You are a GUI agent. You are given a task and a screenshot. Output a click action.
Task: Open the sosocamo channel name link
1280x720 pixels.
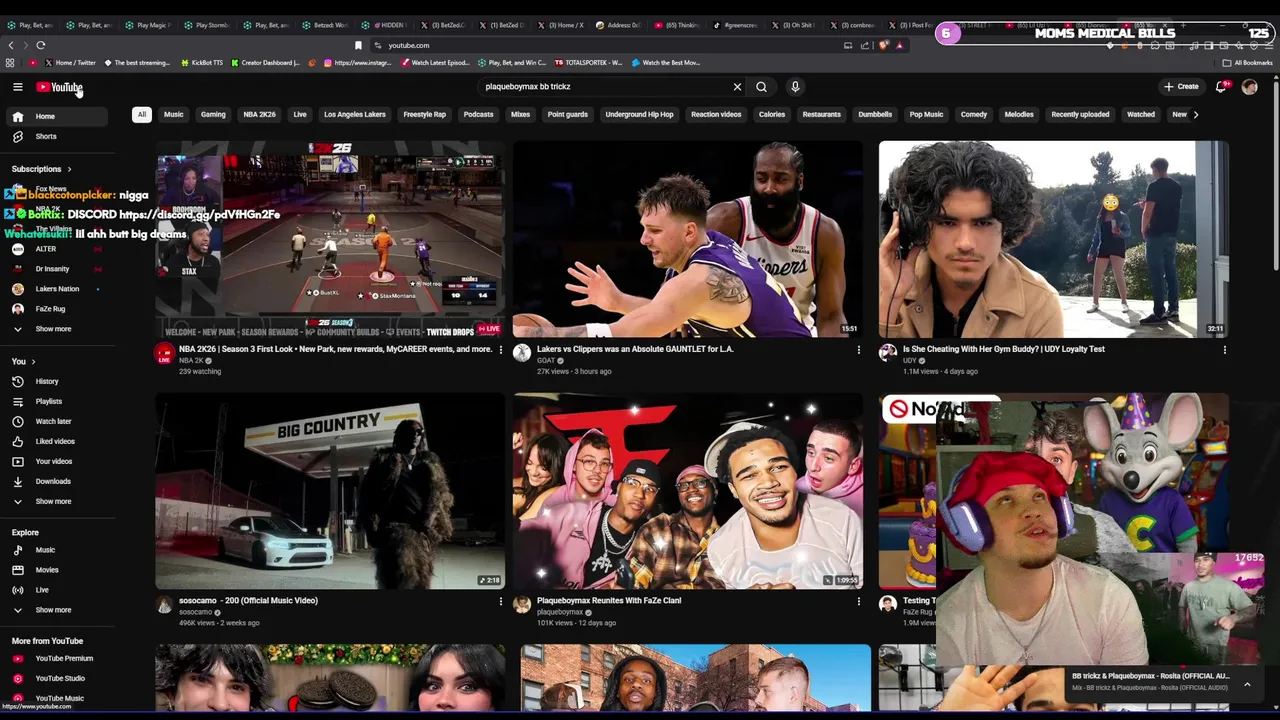pyautogui.click(x=195, y=612)
